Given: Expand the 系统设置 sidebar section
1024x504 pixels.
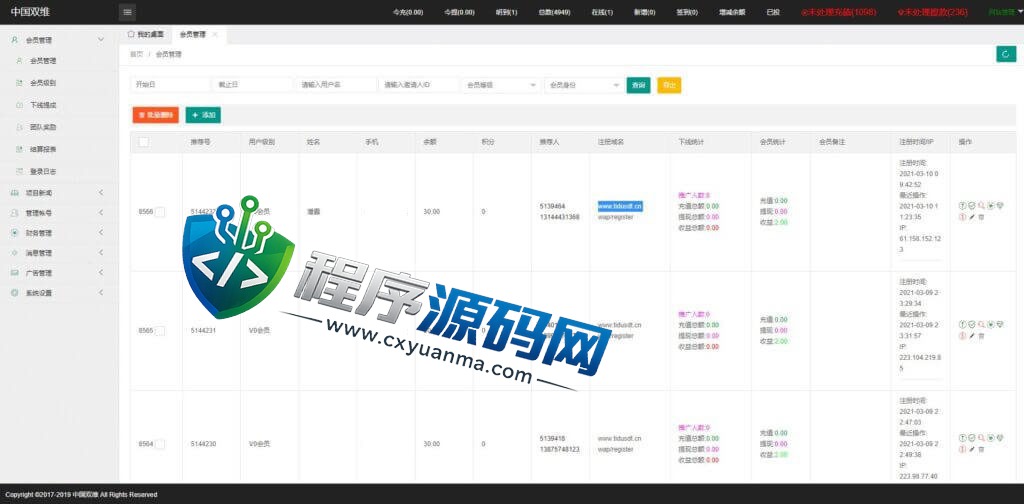Looking at the screenshot, I should point(59,293).
